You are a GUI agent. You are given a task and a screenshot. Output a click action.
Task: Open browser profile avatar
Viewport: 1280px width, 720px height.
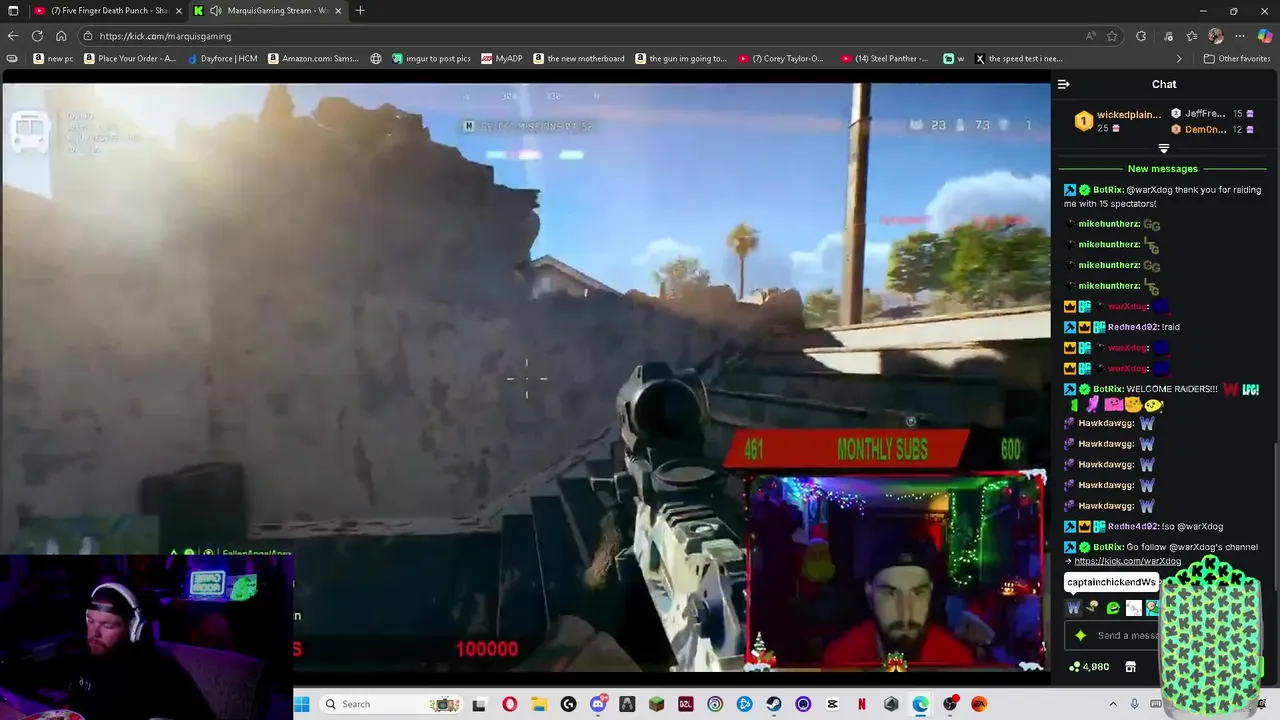(1216, 36)
